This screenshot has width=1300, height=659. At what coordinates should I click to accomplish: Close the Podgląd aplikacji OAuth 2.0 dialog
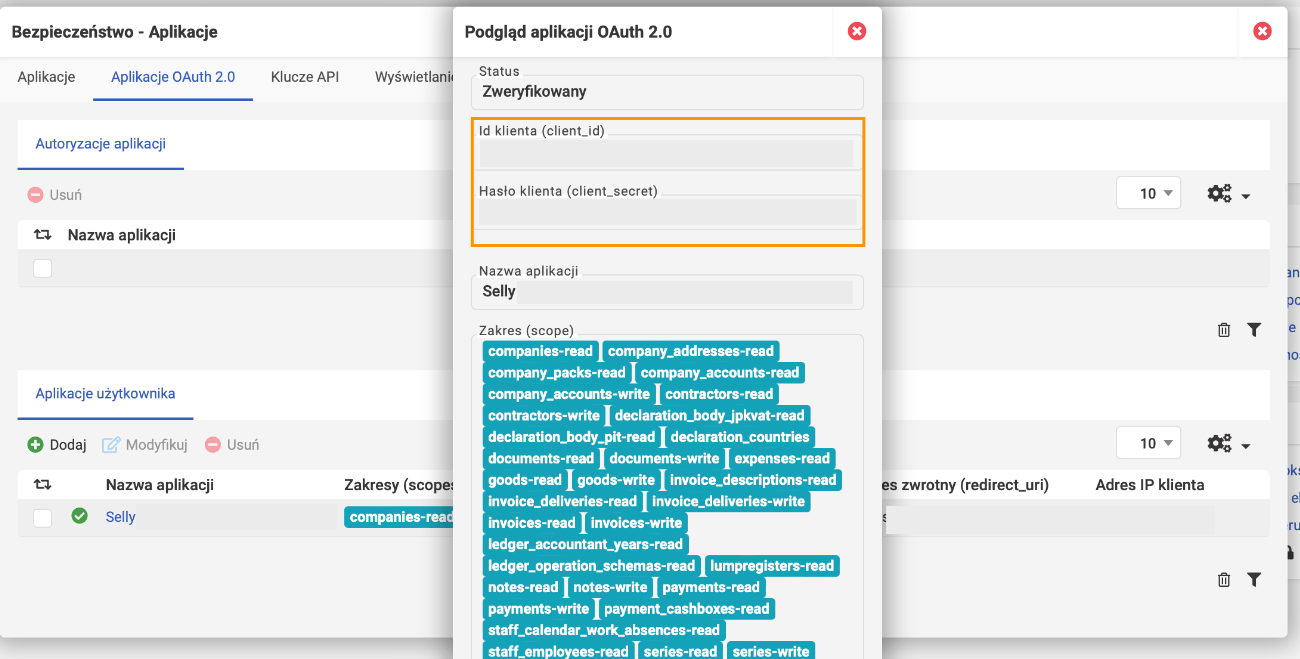pos(857,32)
